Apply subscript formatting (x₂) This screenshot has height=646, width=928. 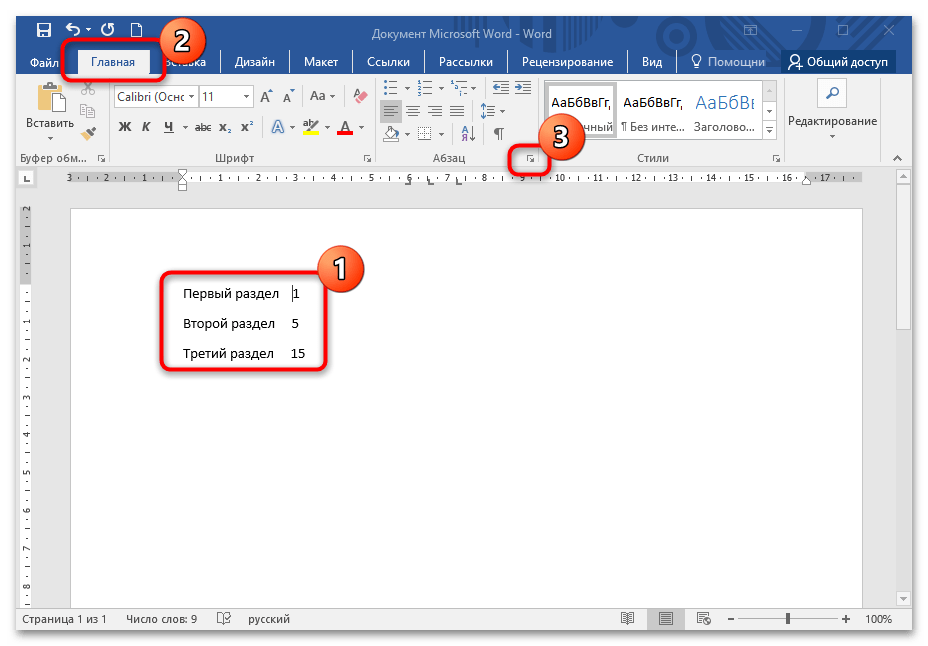225,127
